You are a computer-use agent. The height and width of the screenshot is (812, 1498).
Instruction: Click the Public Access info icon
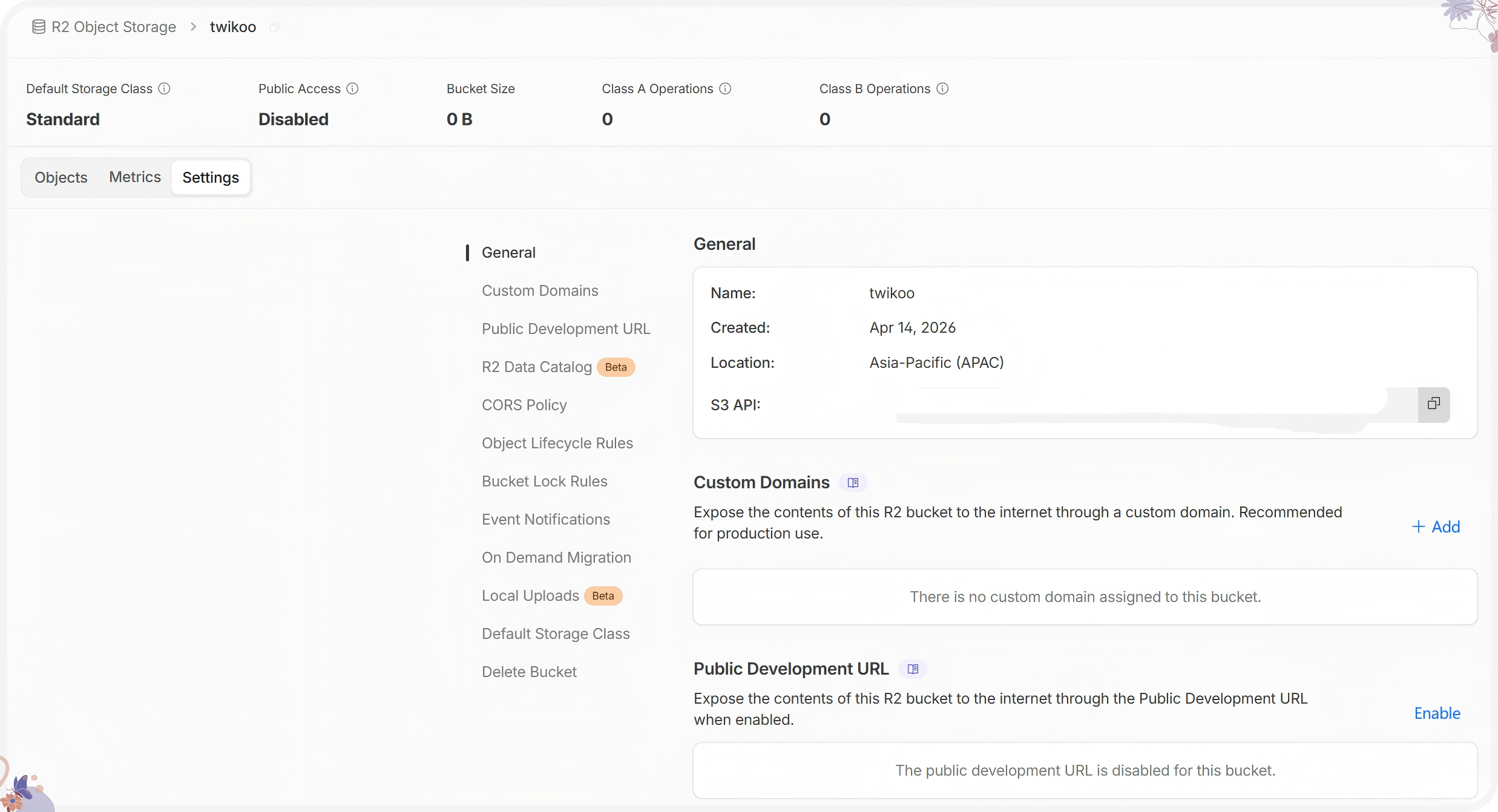pos(352,89)
